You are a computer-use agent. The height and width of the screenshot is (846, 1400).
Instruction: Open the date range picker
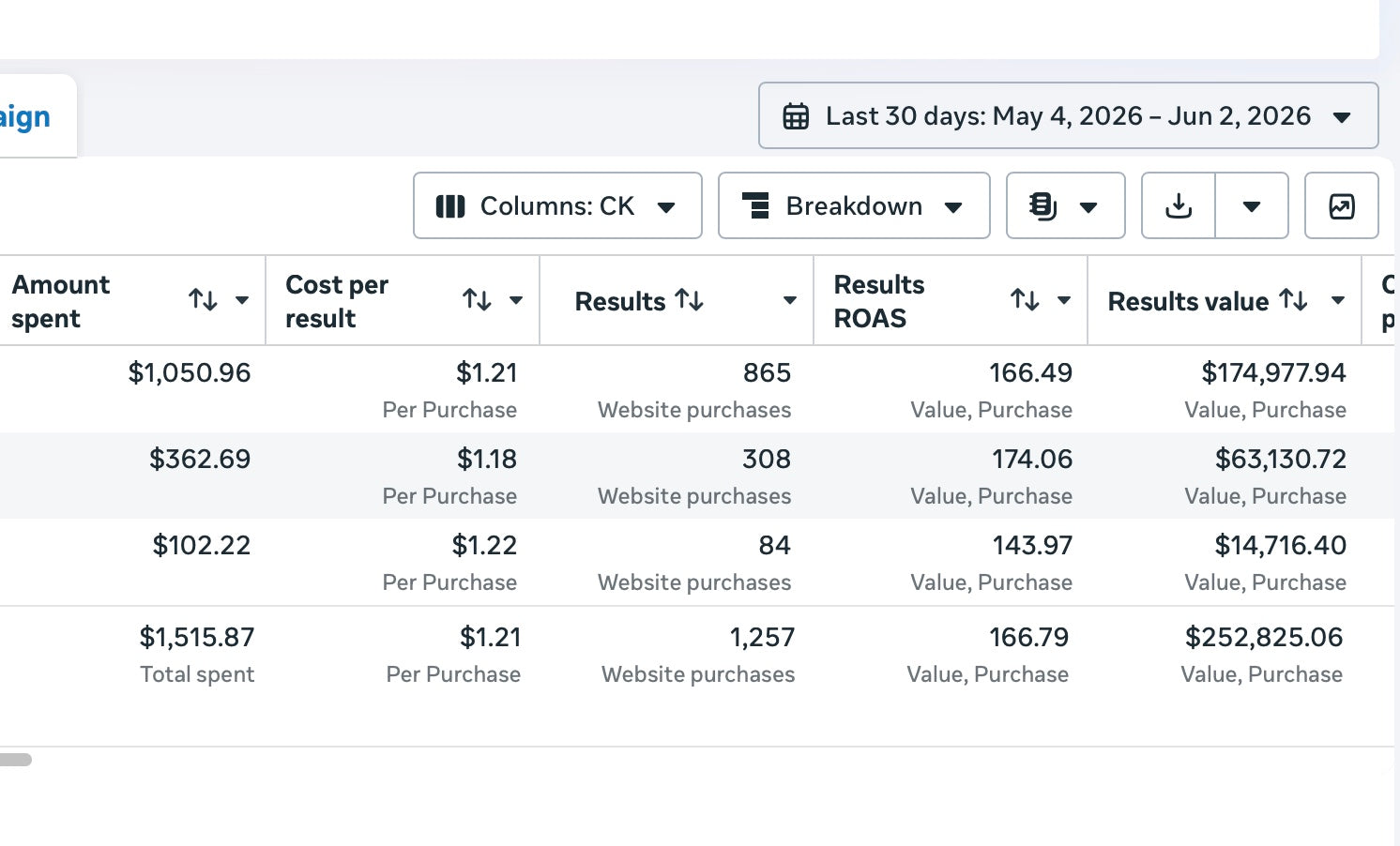click(1068, 115)
